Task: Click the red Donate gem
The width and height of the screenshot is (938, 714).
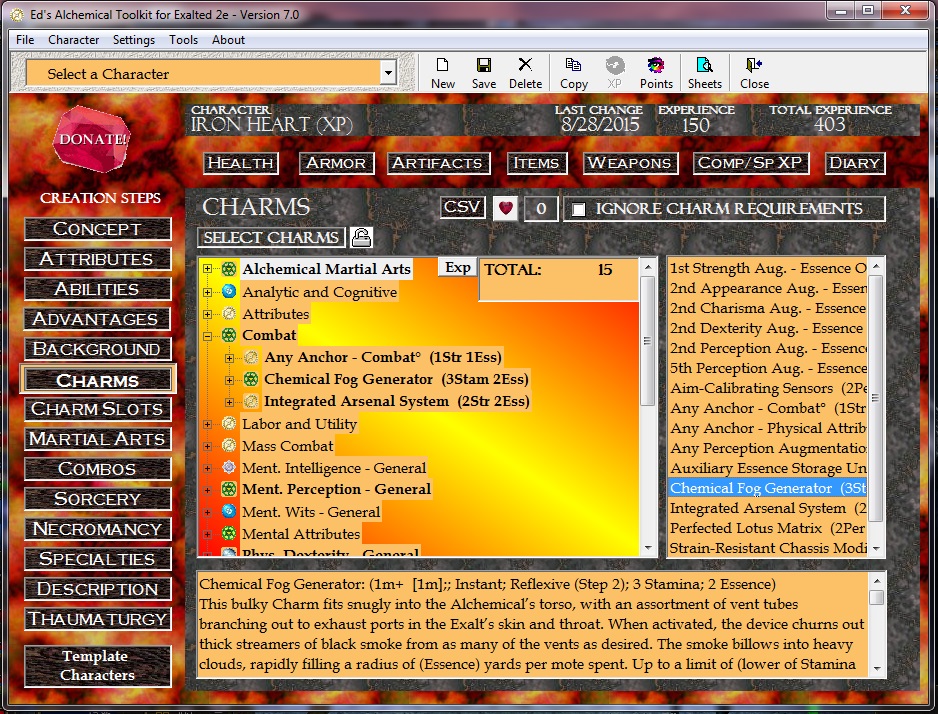Action: 92,139
